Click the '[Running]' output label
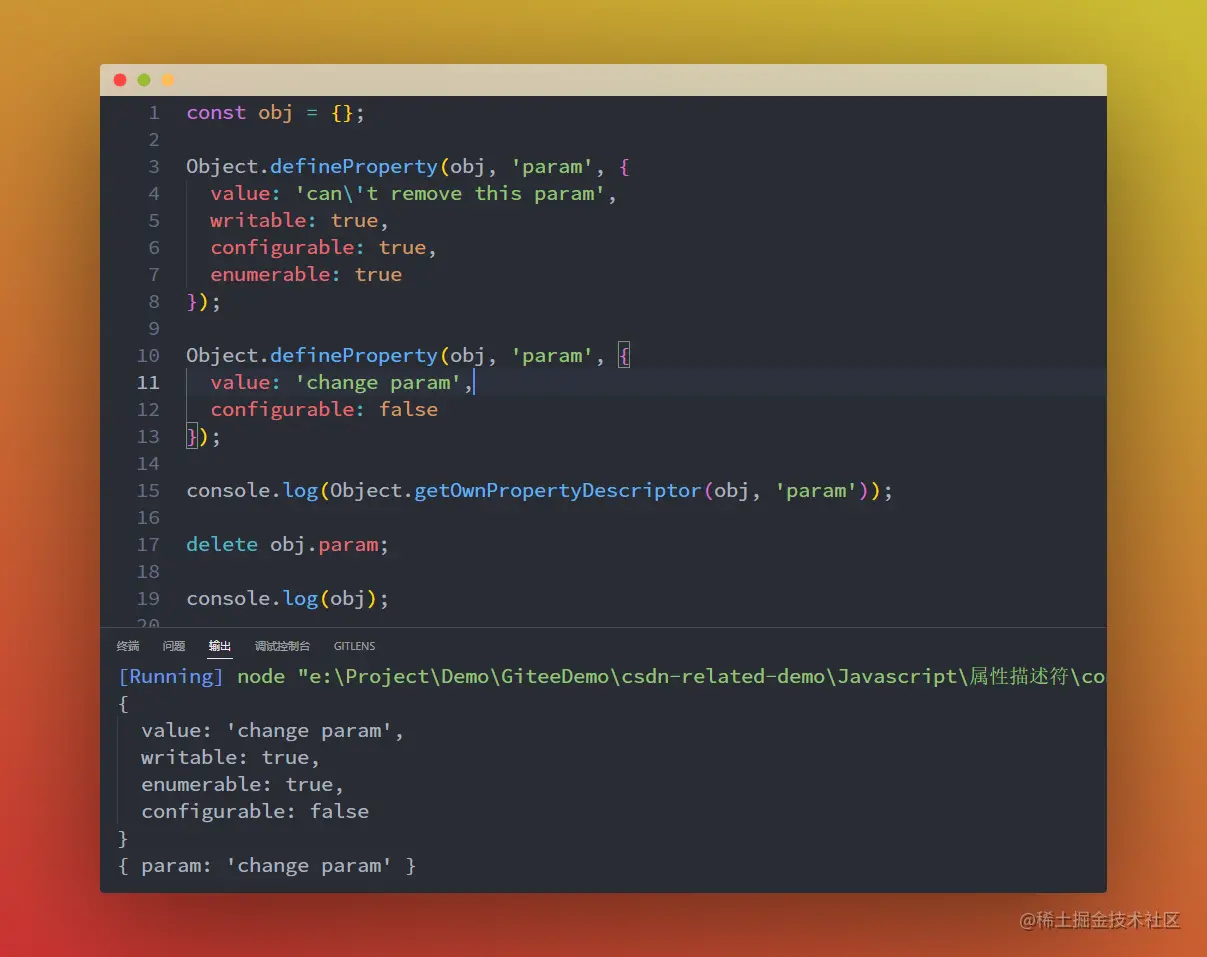The image size is (1207, 957). 171,677
